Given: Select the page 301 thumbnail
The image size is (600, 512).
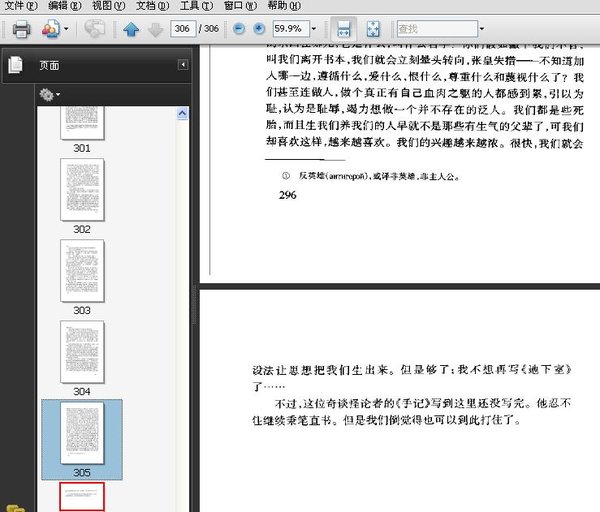Looking at the screenshot, I should click(x=82, y=122).
